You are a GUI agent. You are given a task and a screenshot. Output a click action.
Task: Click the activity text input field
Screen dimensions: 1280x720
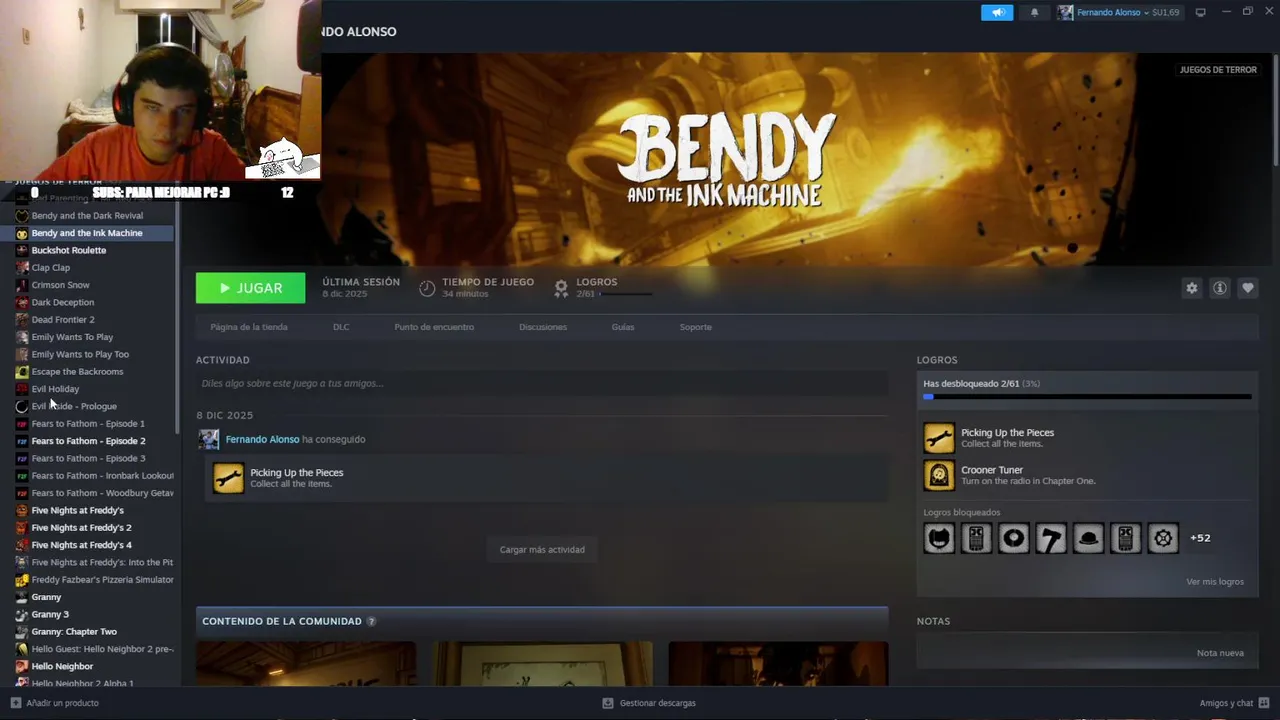[x=542, y=383]
